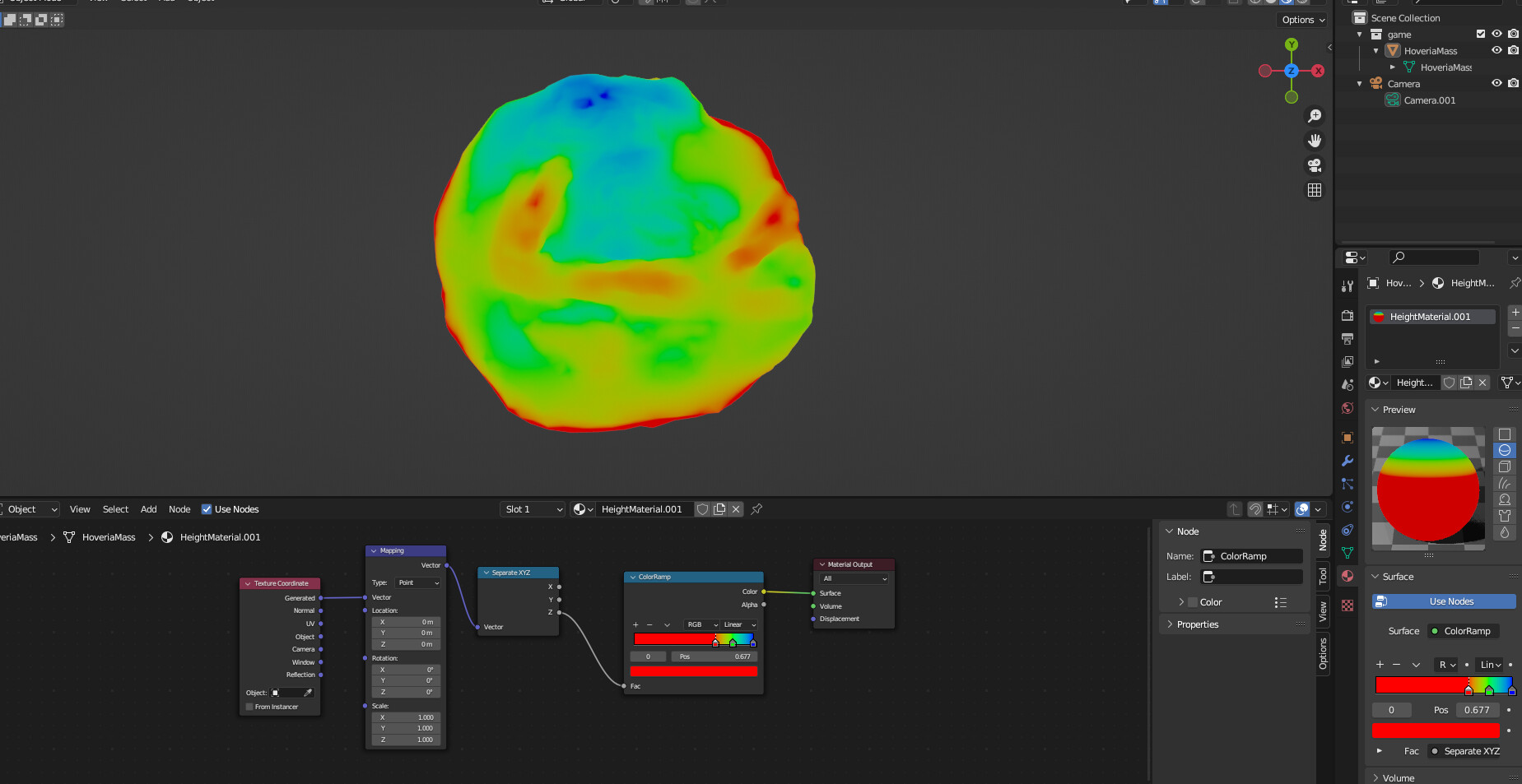This screenshot has height=784, width=1522.
Task: Disable render visibility for the Camera collection
Action: (1514, 83)
